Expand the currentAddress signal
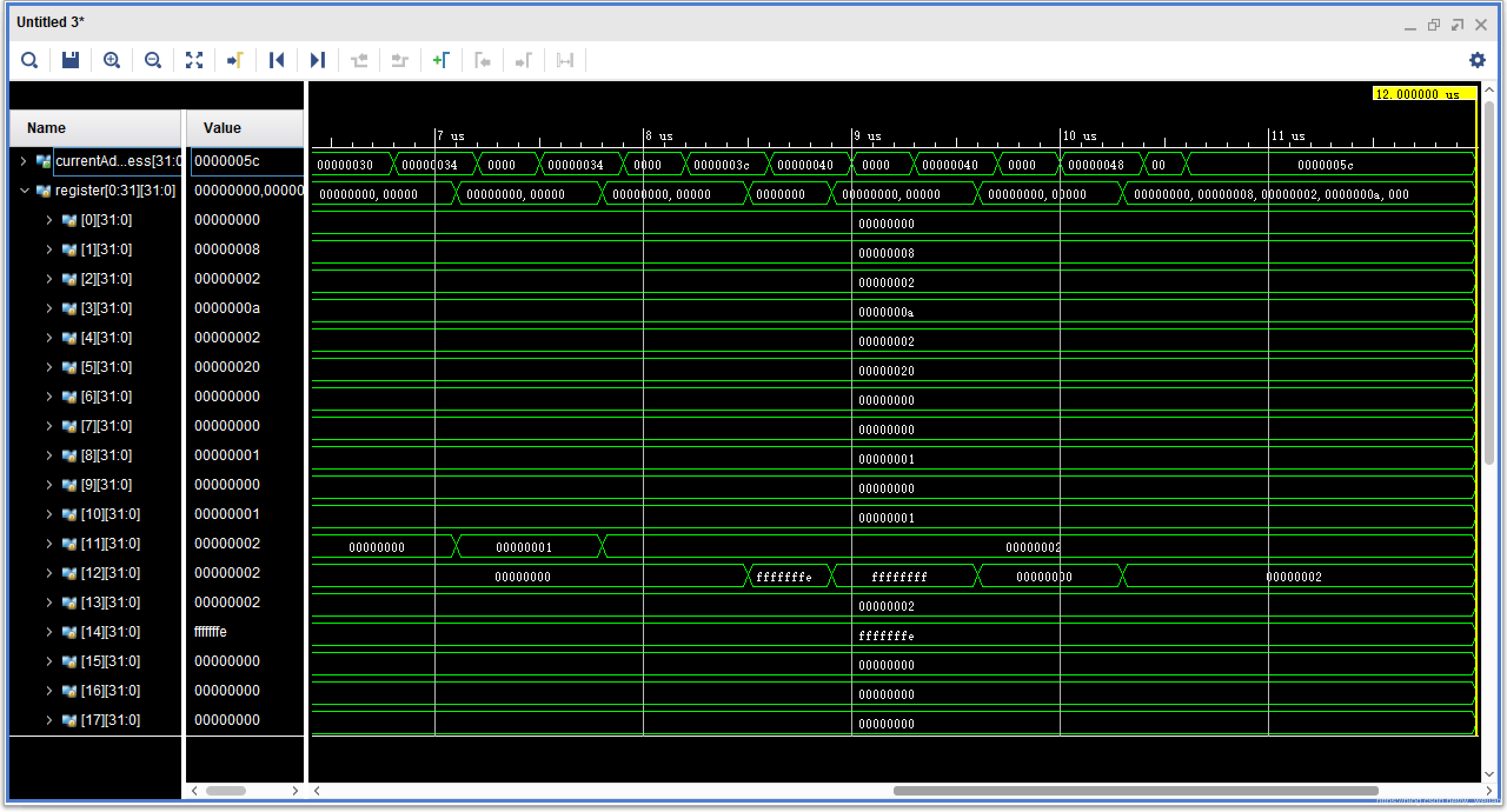This screenshot has height=812, width=1507. coord(23,161)
